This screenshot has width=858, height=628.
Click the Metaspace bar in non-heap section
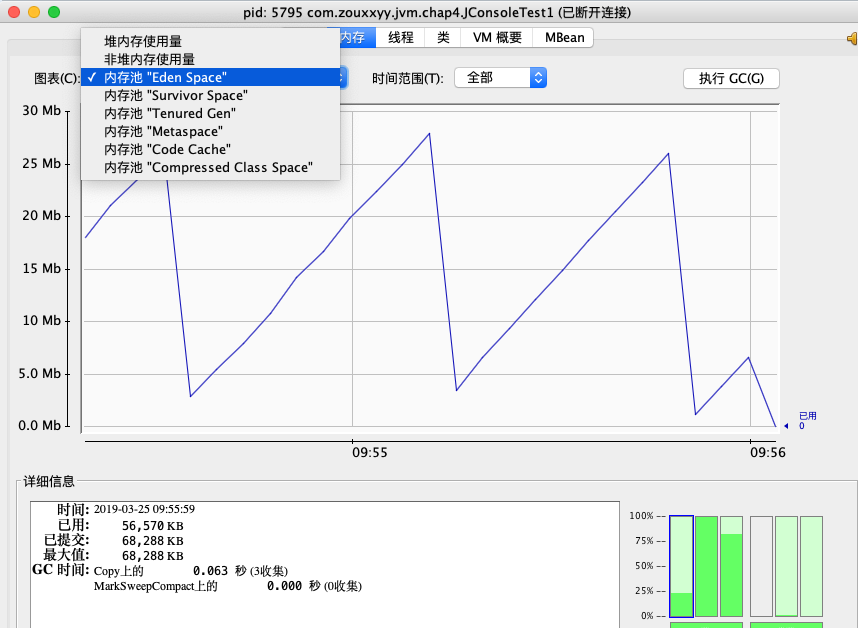tap(762, 565)
